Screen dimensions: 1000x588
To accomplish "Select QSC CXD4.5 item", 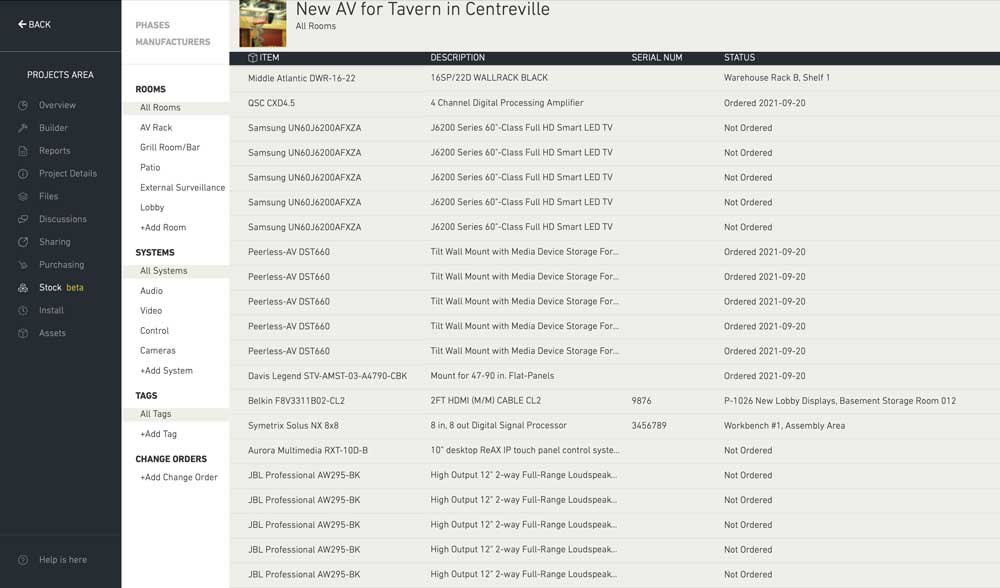I will 272,103.
